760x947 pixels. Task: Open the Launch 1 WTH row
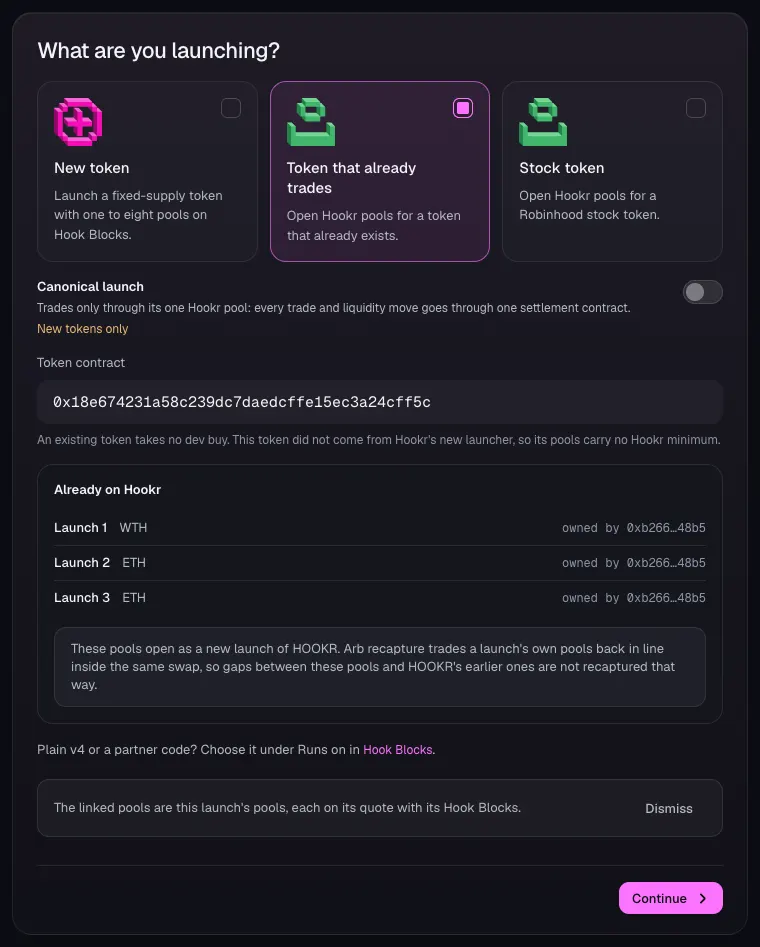tap(380, 528)
